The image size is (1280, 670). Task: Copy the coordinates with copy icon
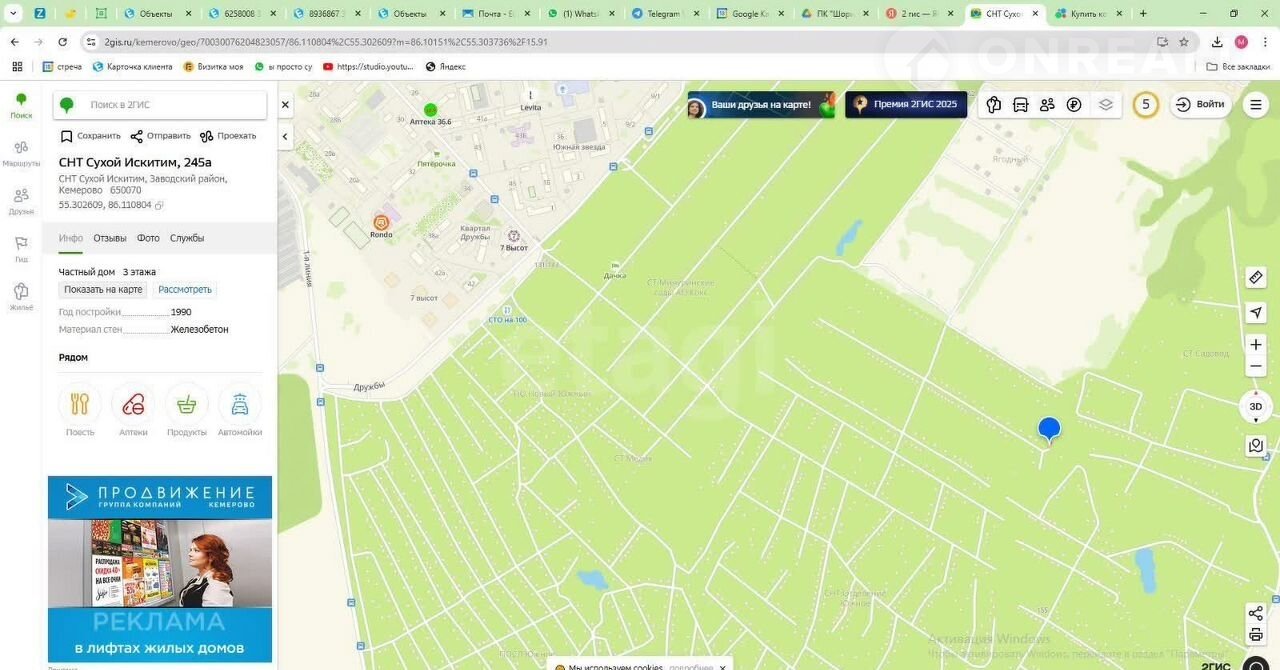(159, 205)
